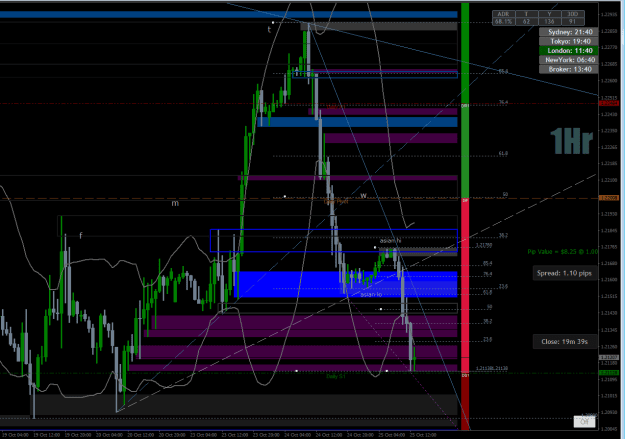
Task: Click the '25 Oct 04:00' time axis label
Action: pyautogui.click(x=391, y=435)
